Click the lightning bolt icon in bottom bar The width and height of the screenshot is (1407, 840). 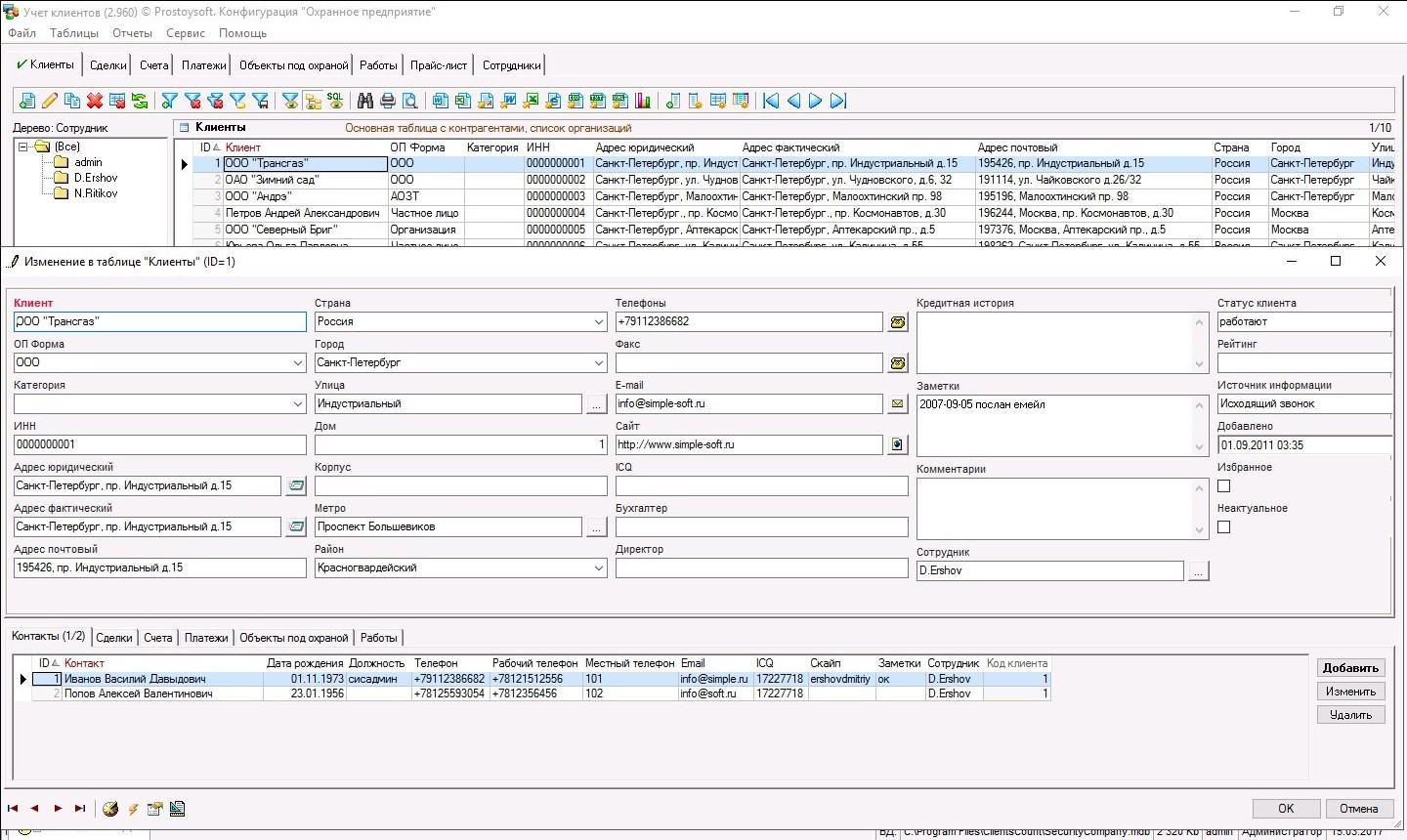click(133, 809)
